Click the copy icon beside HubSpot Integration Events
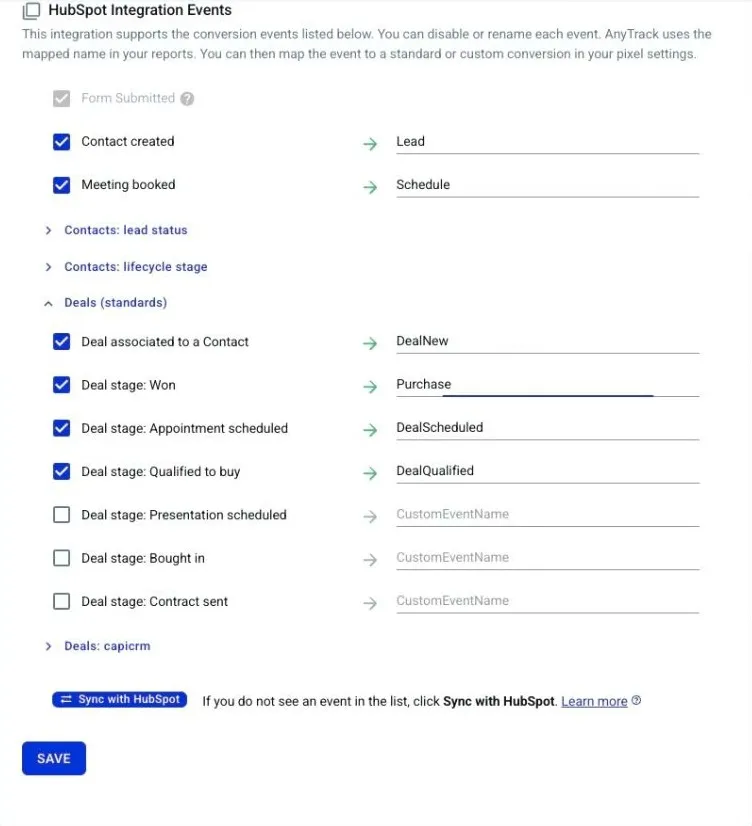752x826 pixels. click(32, 11)
